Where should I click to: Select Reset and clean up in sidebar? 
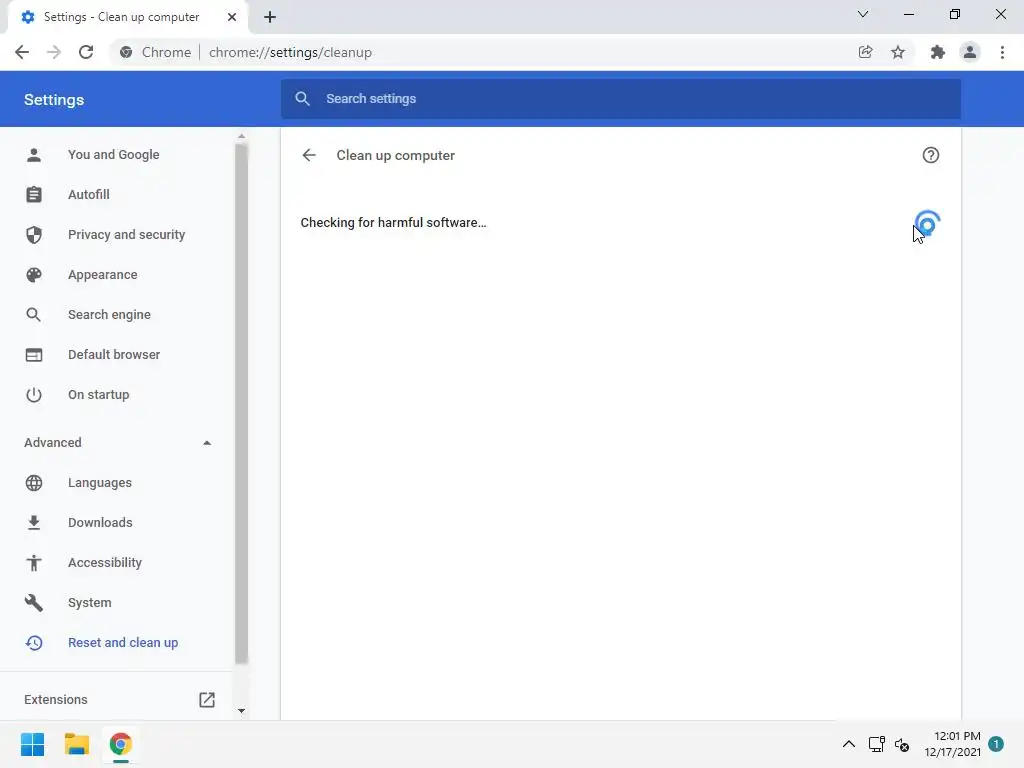(x=123, y=643)
